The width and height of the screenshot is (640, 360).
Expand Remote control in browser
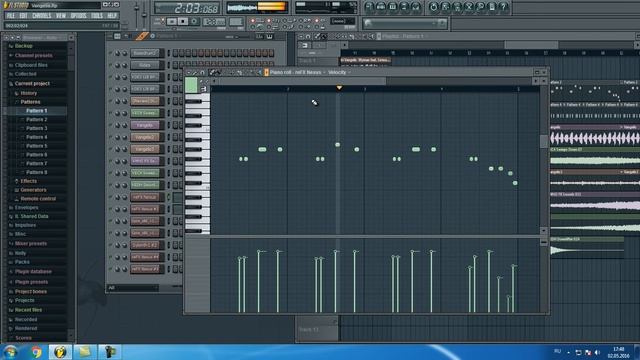pos(38,199)
